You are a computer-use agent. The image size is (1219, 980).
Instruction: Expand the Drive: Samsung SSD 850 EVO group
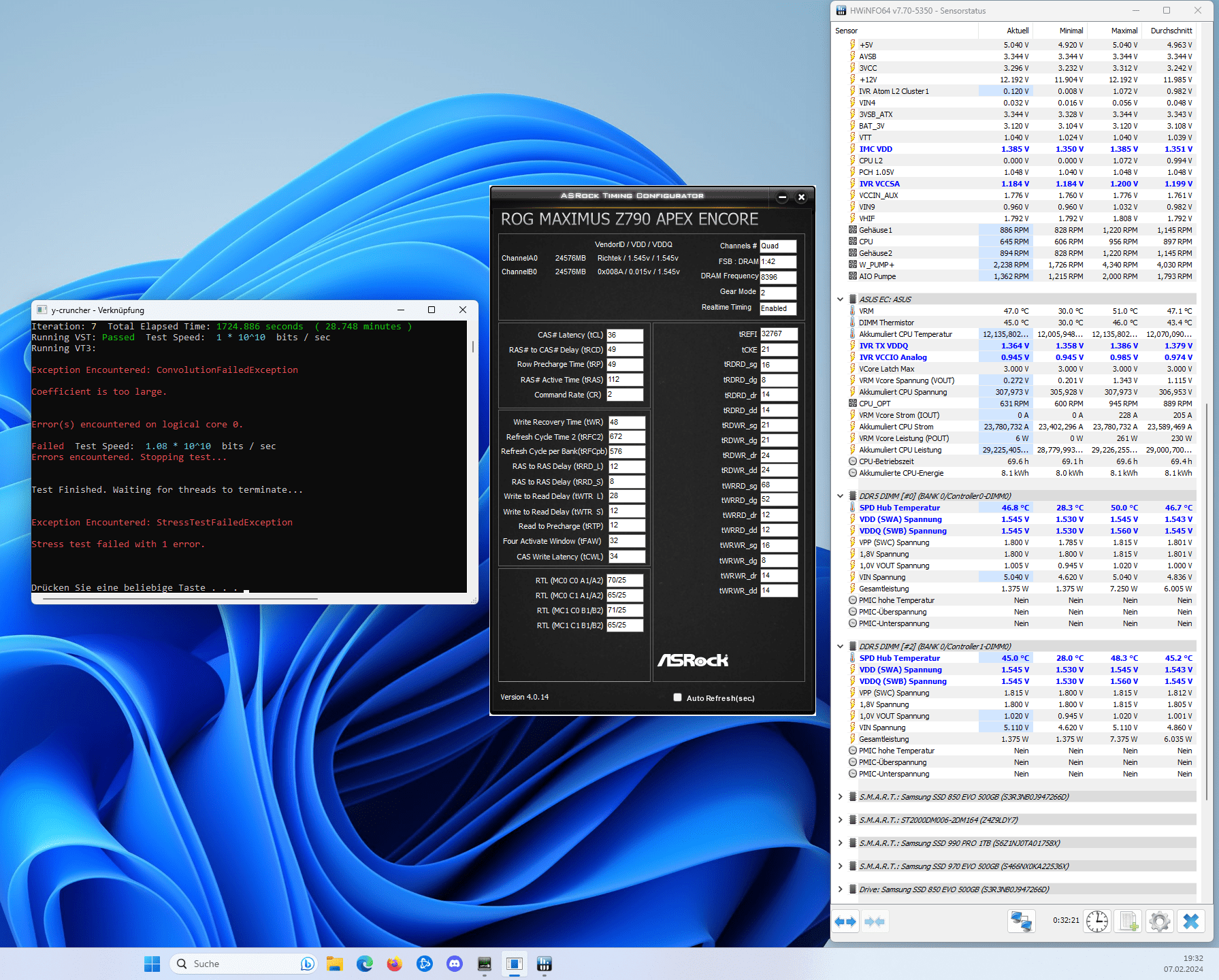[x=840, y=889]
